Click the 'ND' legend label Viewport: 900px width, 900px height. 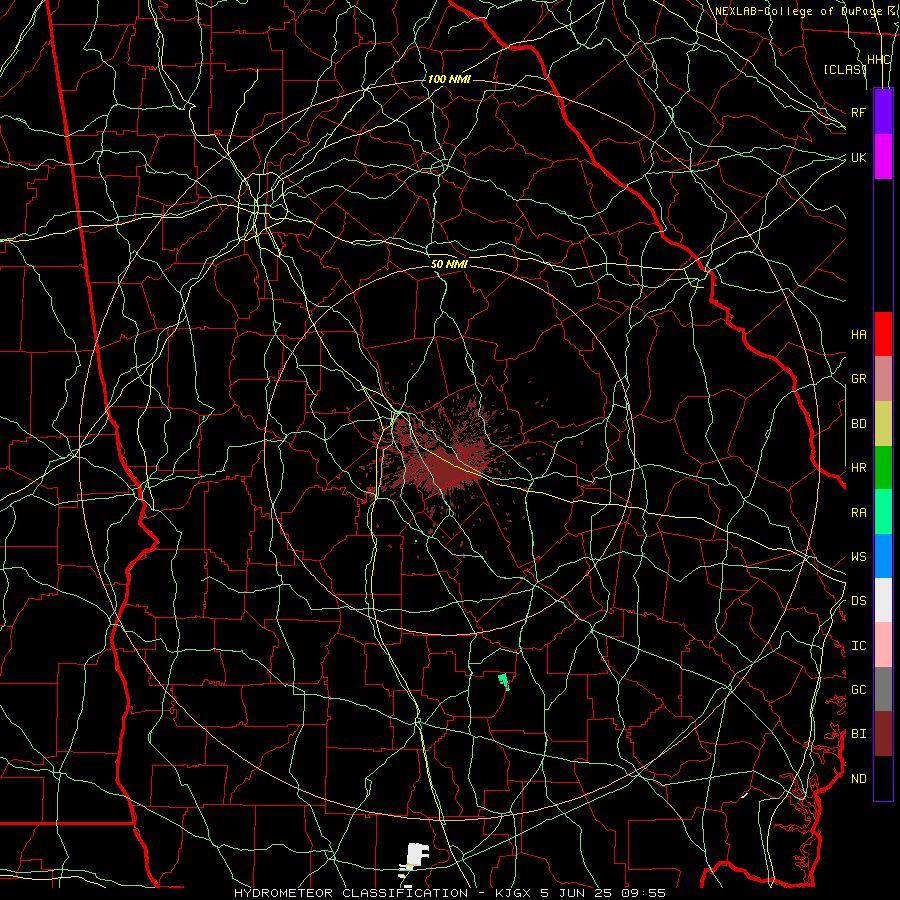pyautogui.click(x=859, y=779)
